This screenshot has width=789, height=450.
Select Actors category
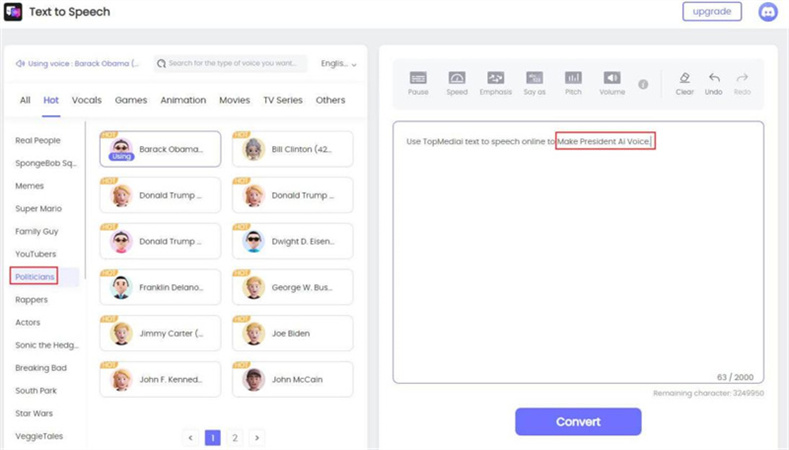tap(28, 322)
